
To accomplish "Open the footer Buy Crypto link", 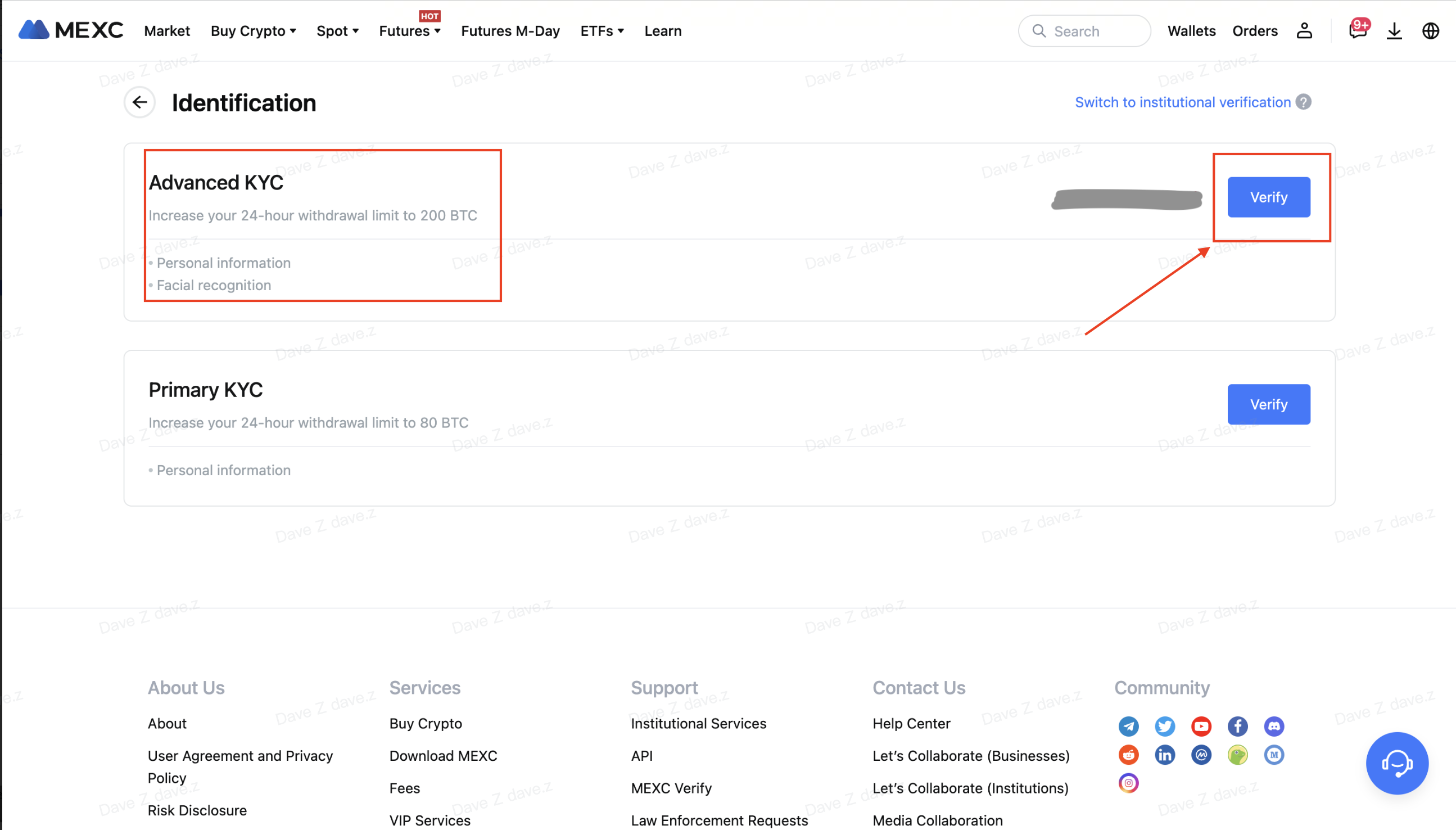I will pos(426,723).
